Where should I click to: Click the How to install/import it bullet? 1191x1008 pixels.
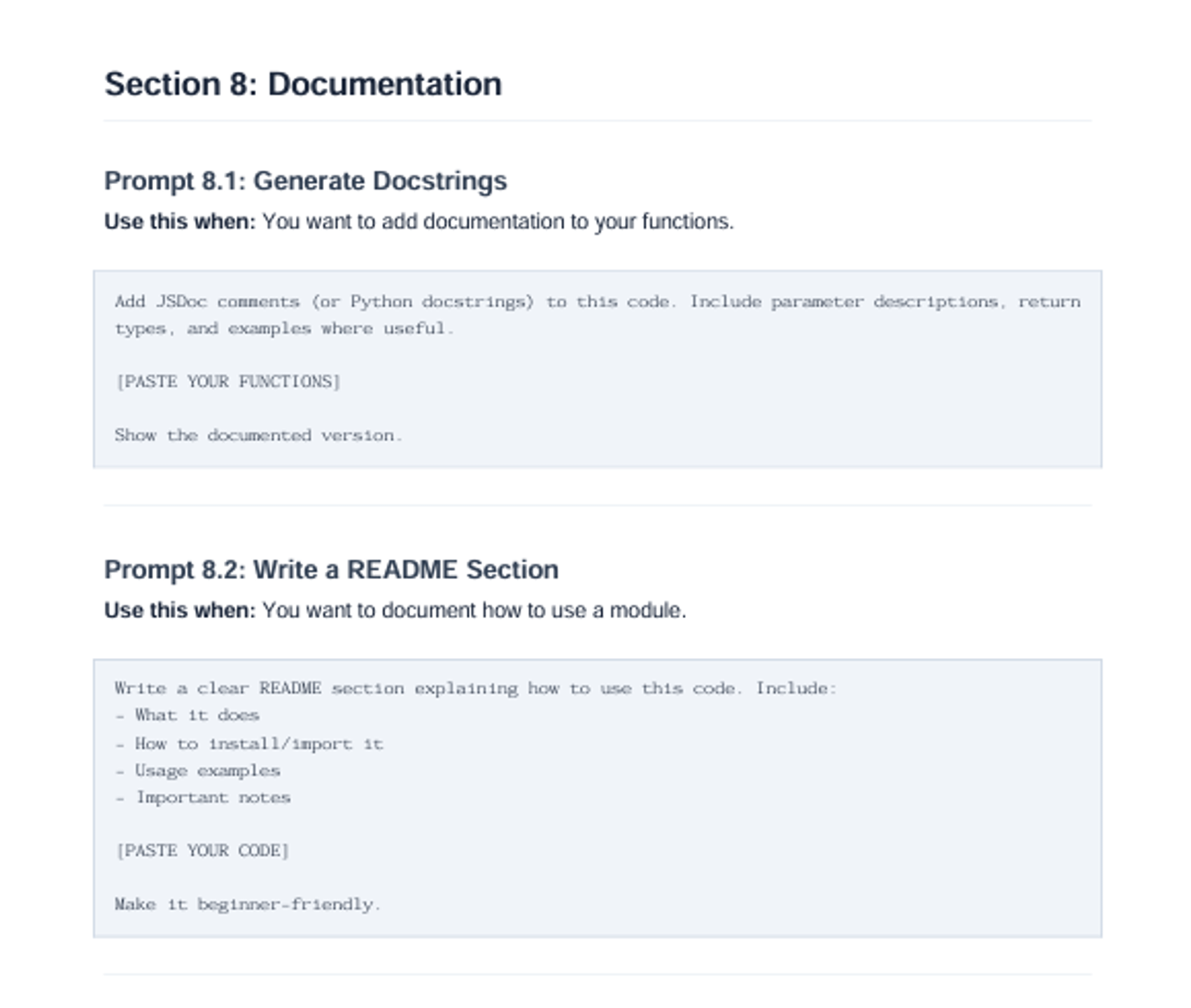pyautogui.click(x=249, y=743)
